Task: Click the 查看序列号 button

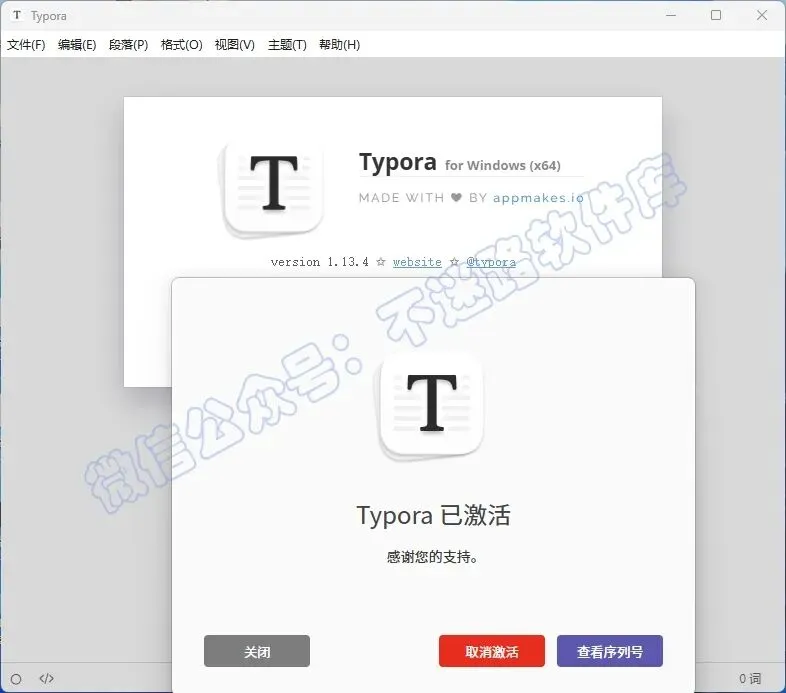Action: [x=610, y=651]
